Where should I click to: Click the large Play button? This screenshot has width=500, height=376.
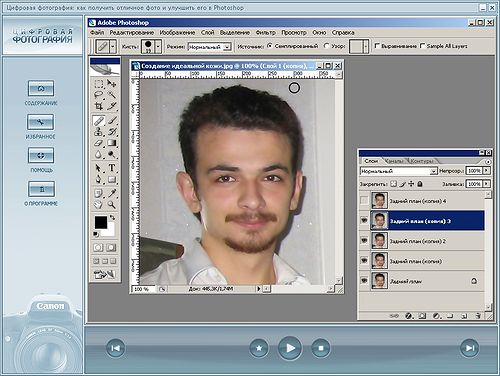pos(290,348)
